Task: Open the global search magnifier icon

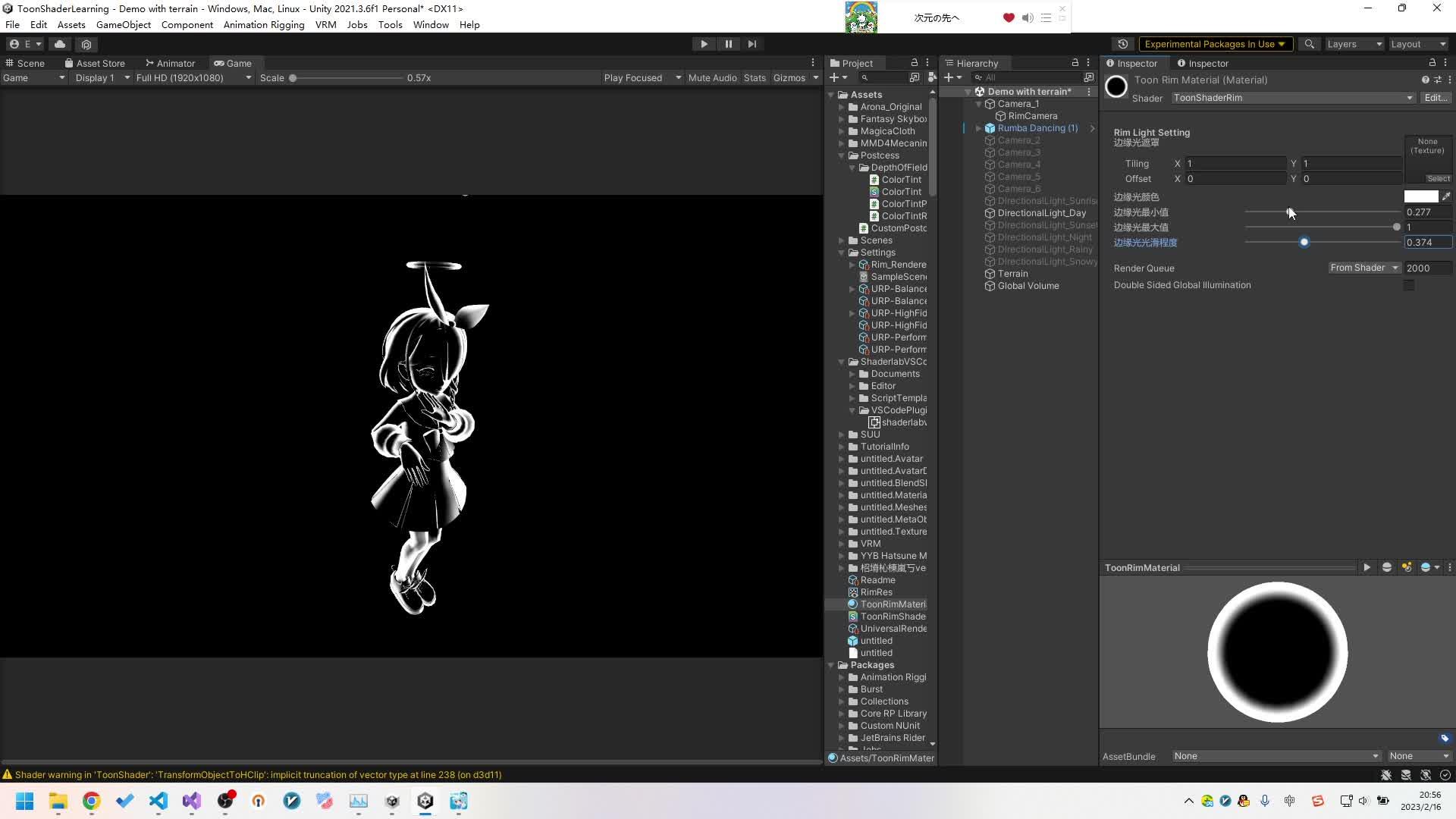Action: point(1309,44)
